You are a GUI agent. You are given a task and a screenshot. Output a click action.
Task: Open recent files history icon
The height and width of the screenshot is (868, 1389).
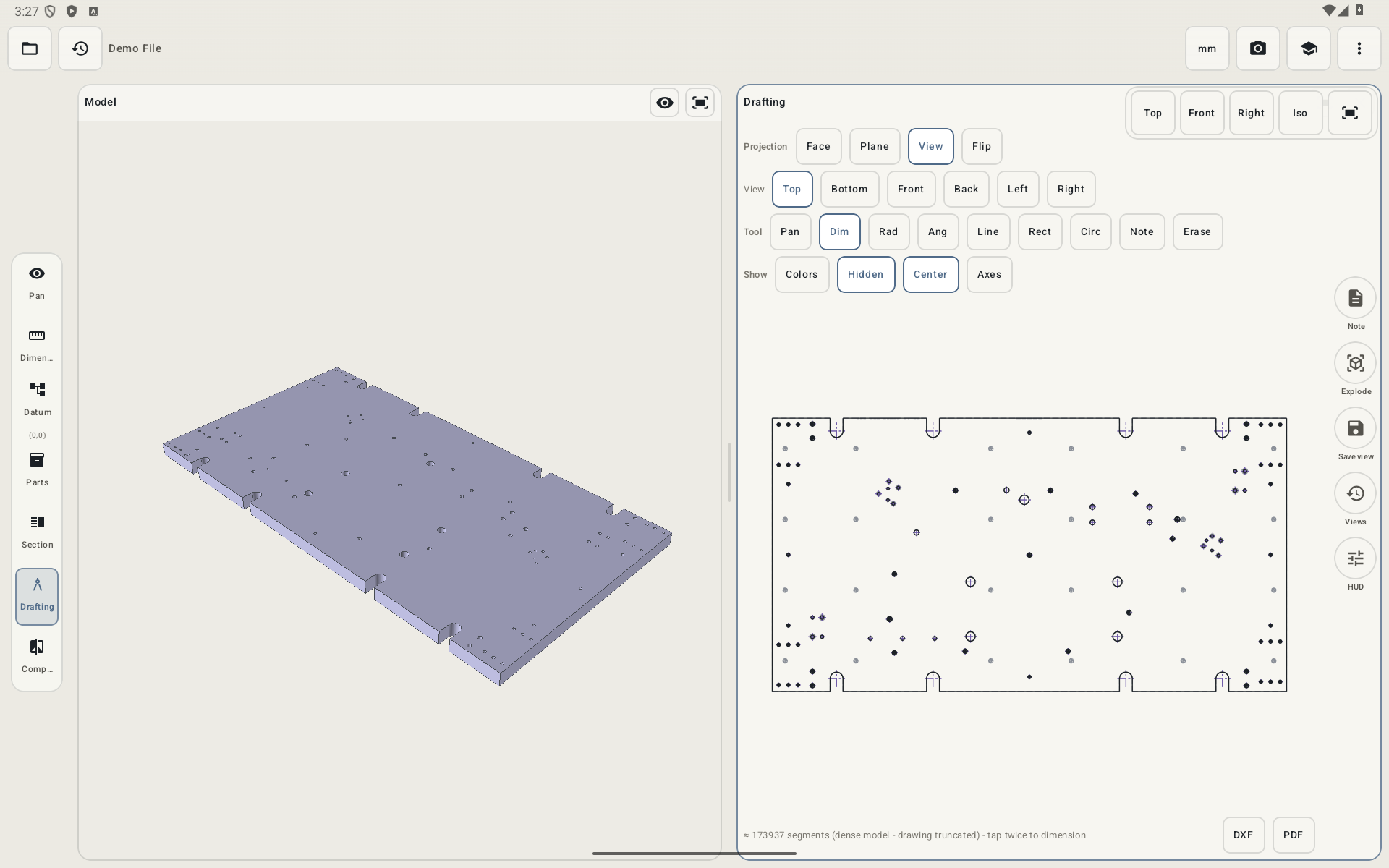(80, 48)
